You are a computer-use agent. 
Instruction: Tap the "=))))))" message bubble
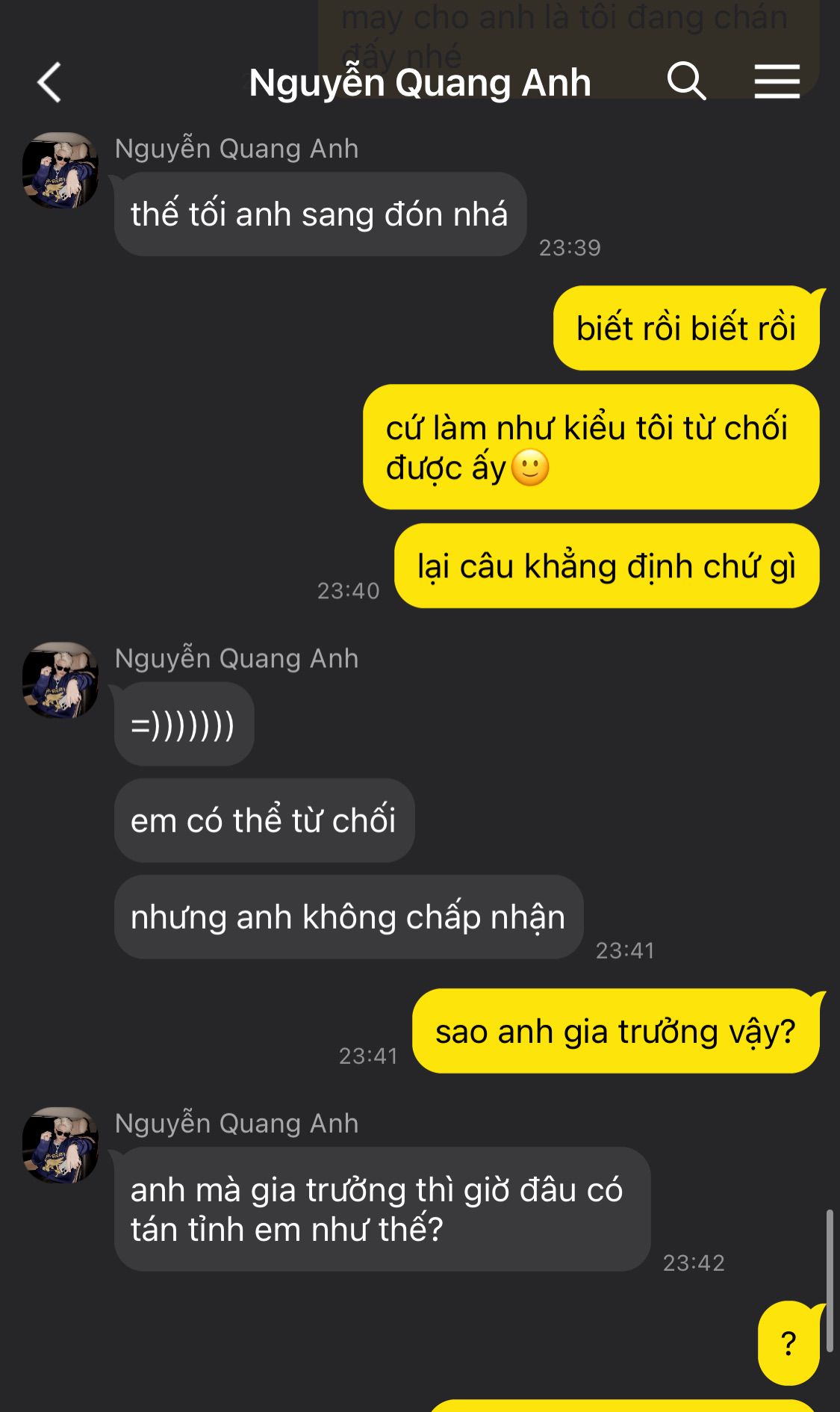coord(184,724)
